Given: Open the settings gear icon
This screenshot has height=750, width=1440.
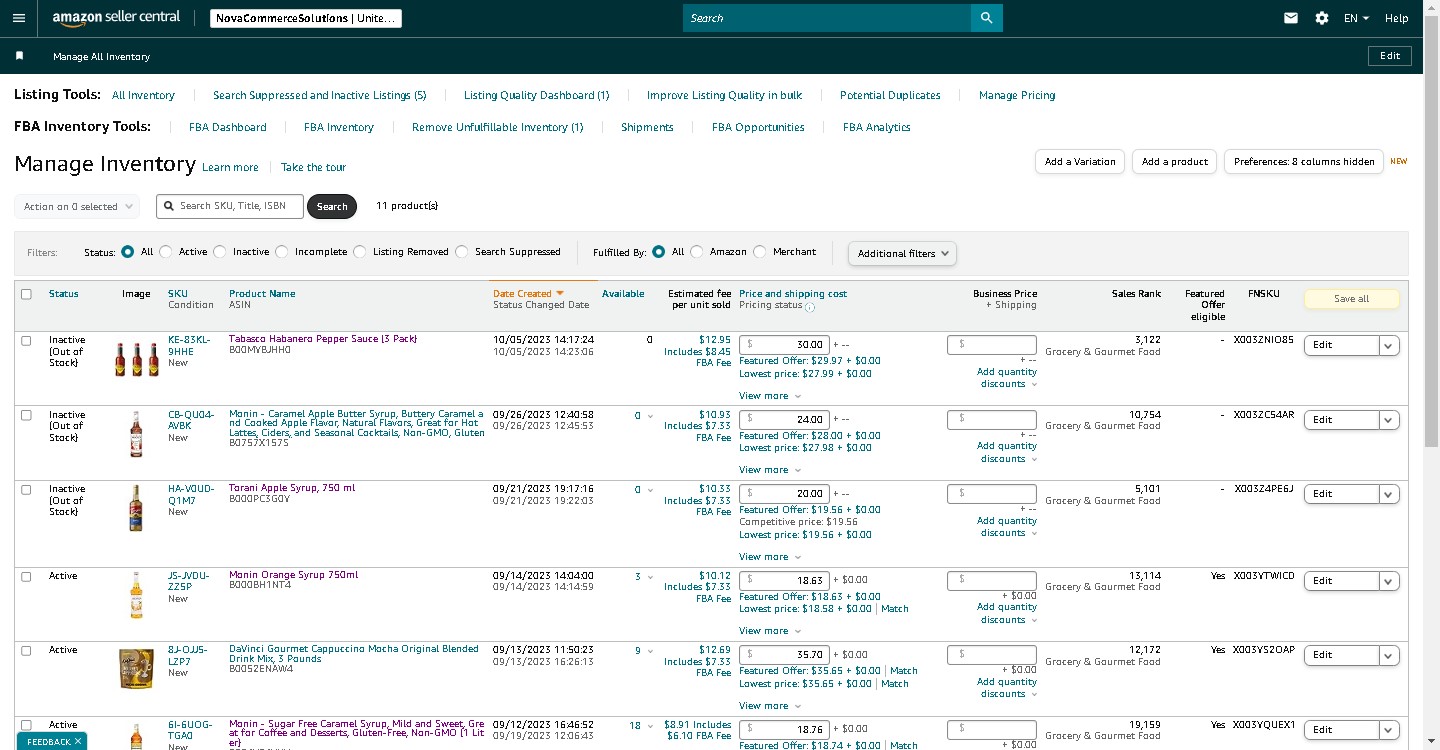Looking at the screenshot, I should pyautogui.click(x=1321, y=18).
